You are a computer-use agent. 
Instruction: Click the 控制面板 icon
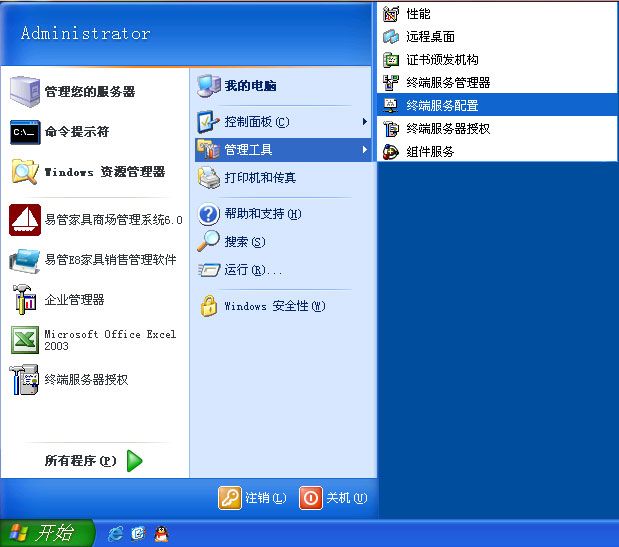click(208, 122)
